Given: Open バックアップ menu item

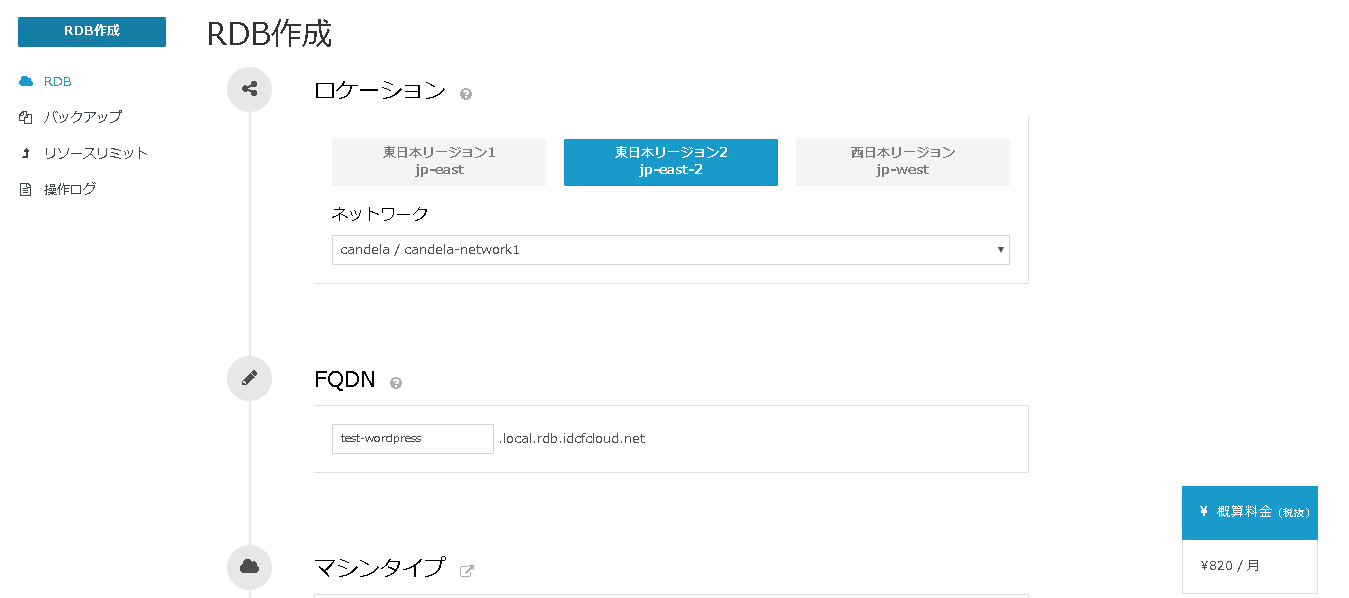Looking at the screenshot, I should coord(83,117).
